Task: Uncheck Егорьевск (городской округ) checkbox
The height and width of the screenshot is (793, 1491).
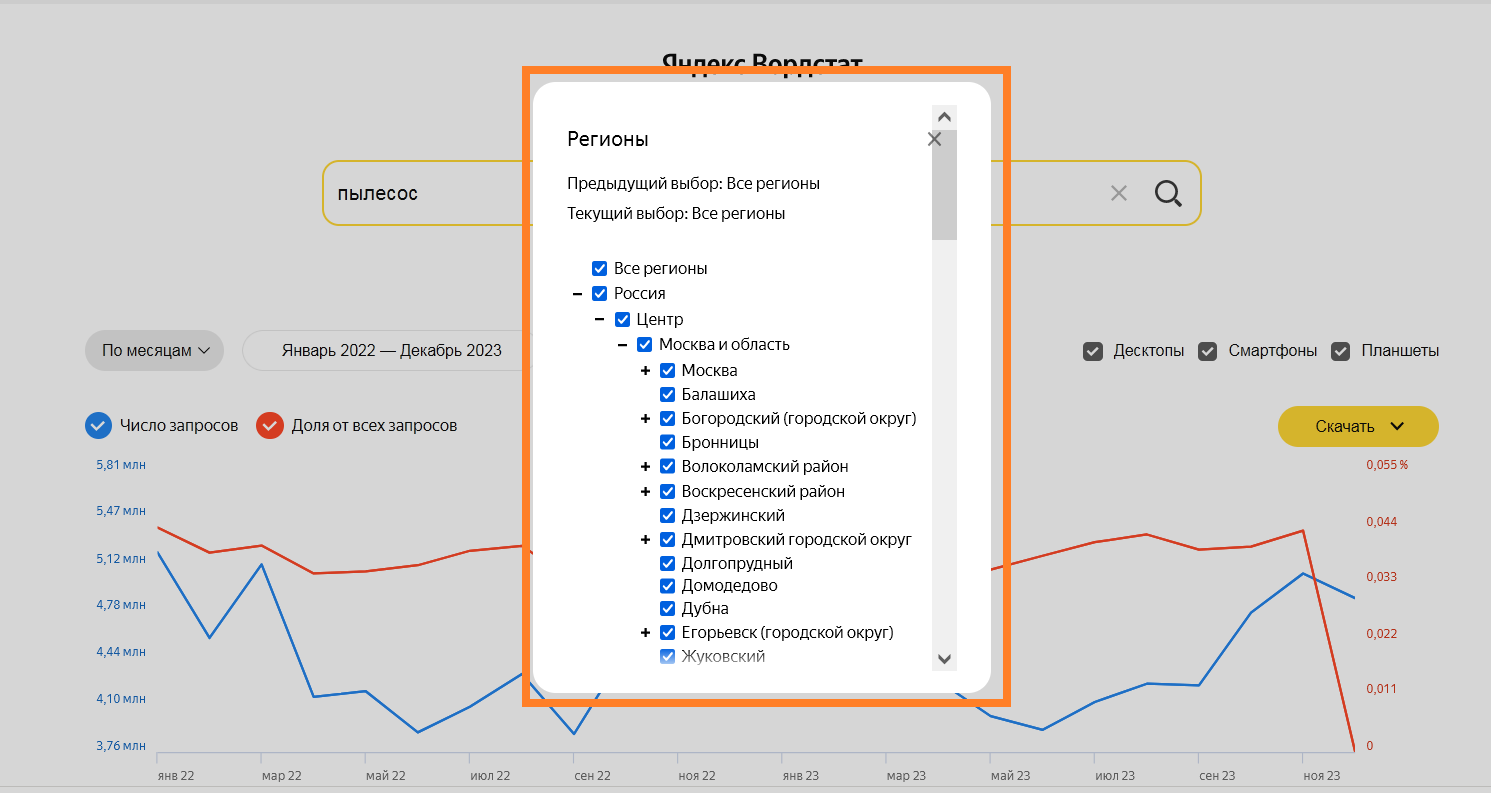Action: point(668,633)
